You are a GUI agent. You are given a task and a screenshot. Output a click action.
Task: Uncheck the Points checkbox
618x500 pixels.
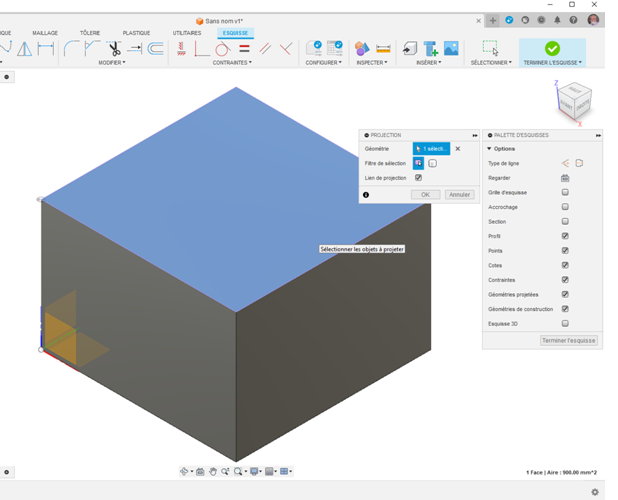click(x=565, y=251)
